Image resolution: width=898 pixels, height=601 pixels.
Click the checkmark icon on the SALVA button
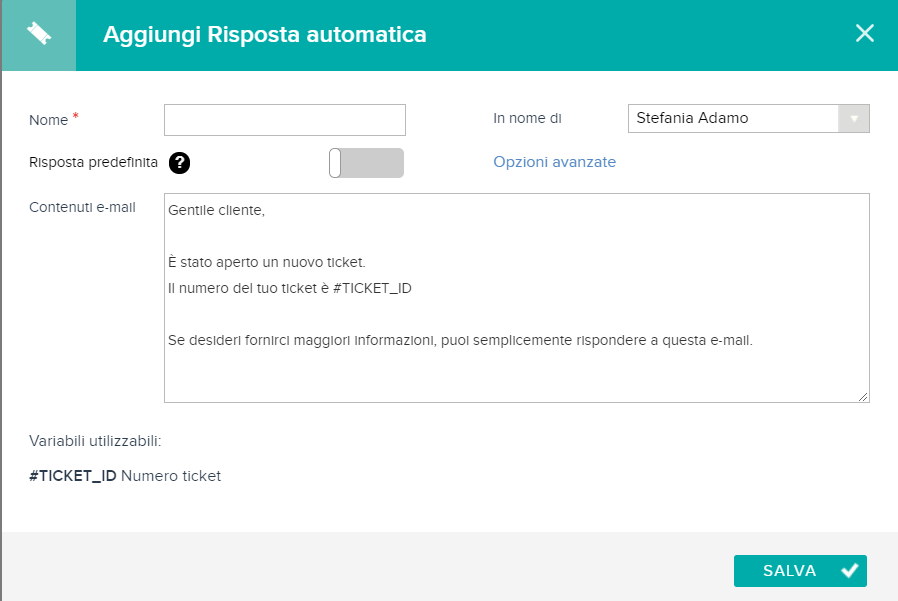click(x=849, y=570)
